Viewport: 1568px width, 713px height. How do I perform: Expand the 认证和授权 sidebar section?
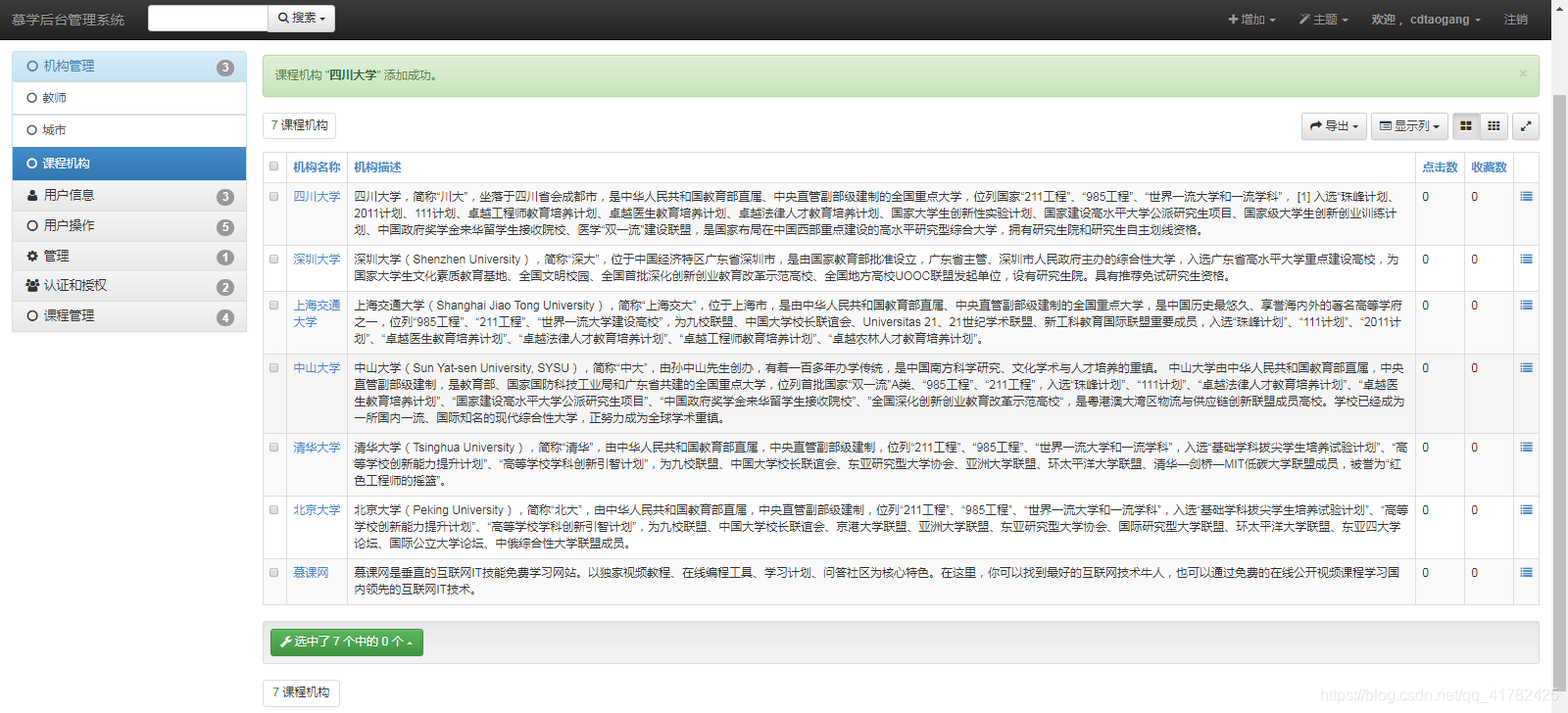(129, 286)
